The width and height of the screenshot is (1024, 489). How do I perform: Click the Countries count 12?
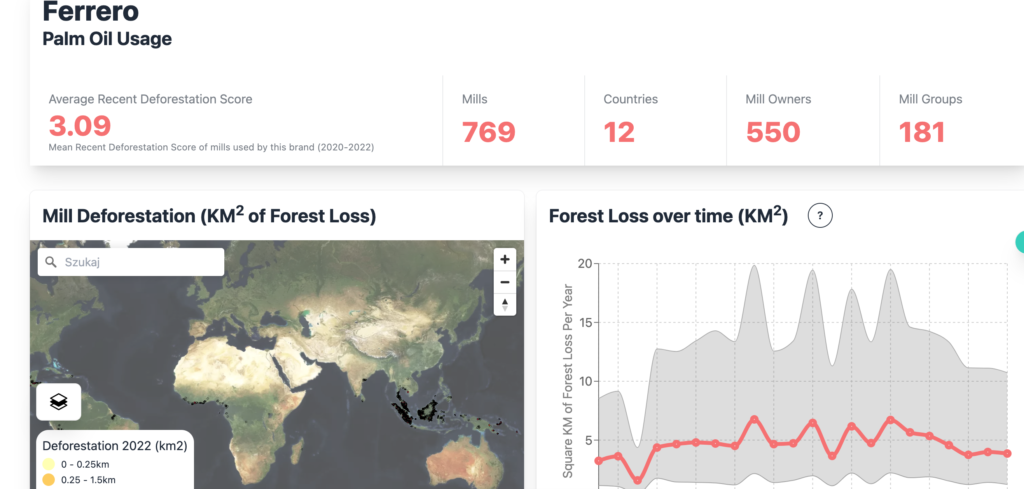pos(619,132)
